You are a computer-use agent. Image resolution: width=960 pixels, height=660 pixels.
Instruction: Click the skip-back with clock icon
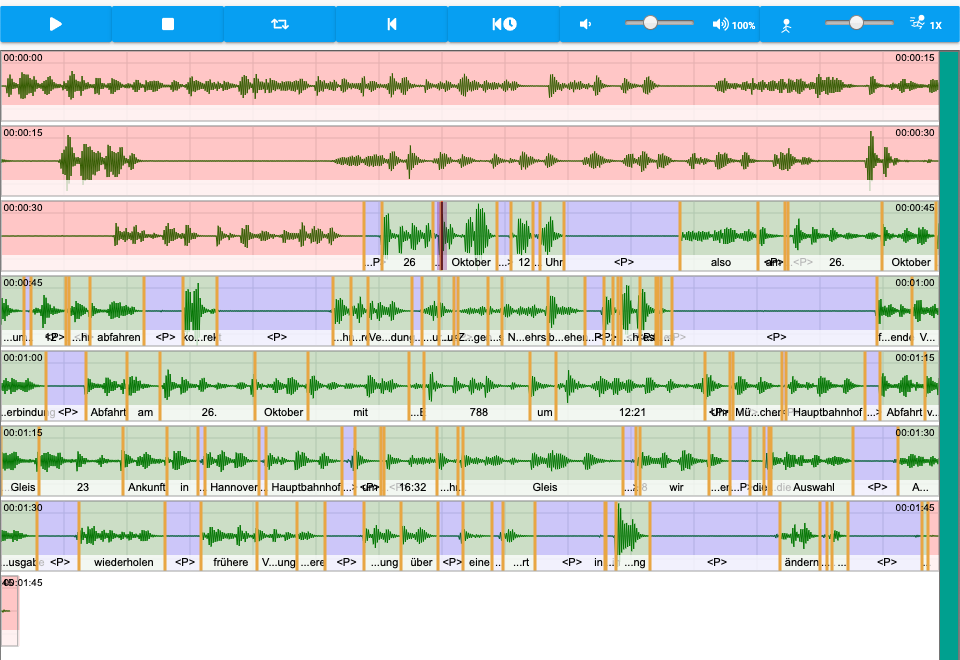coord(504,24)
